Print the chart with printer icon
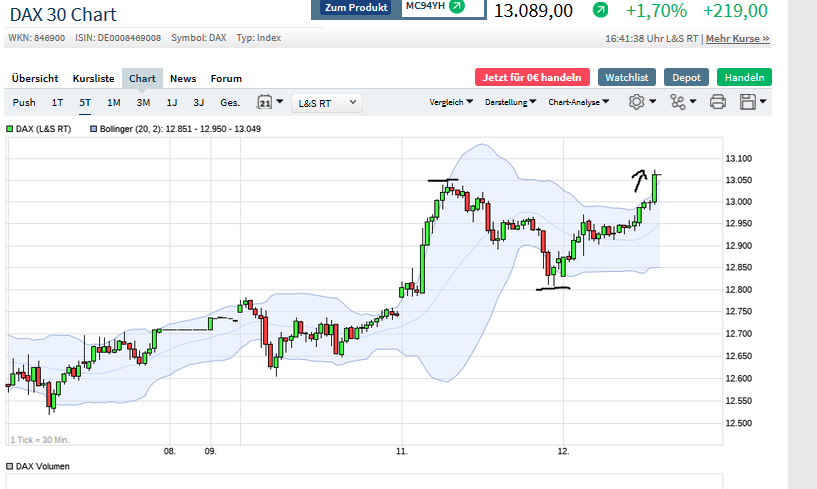Image resolution: width=817 pixels, height=489 pixels. [x=717, y=102]
